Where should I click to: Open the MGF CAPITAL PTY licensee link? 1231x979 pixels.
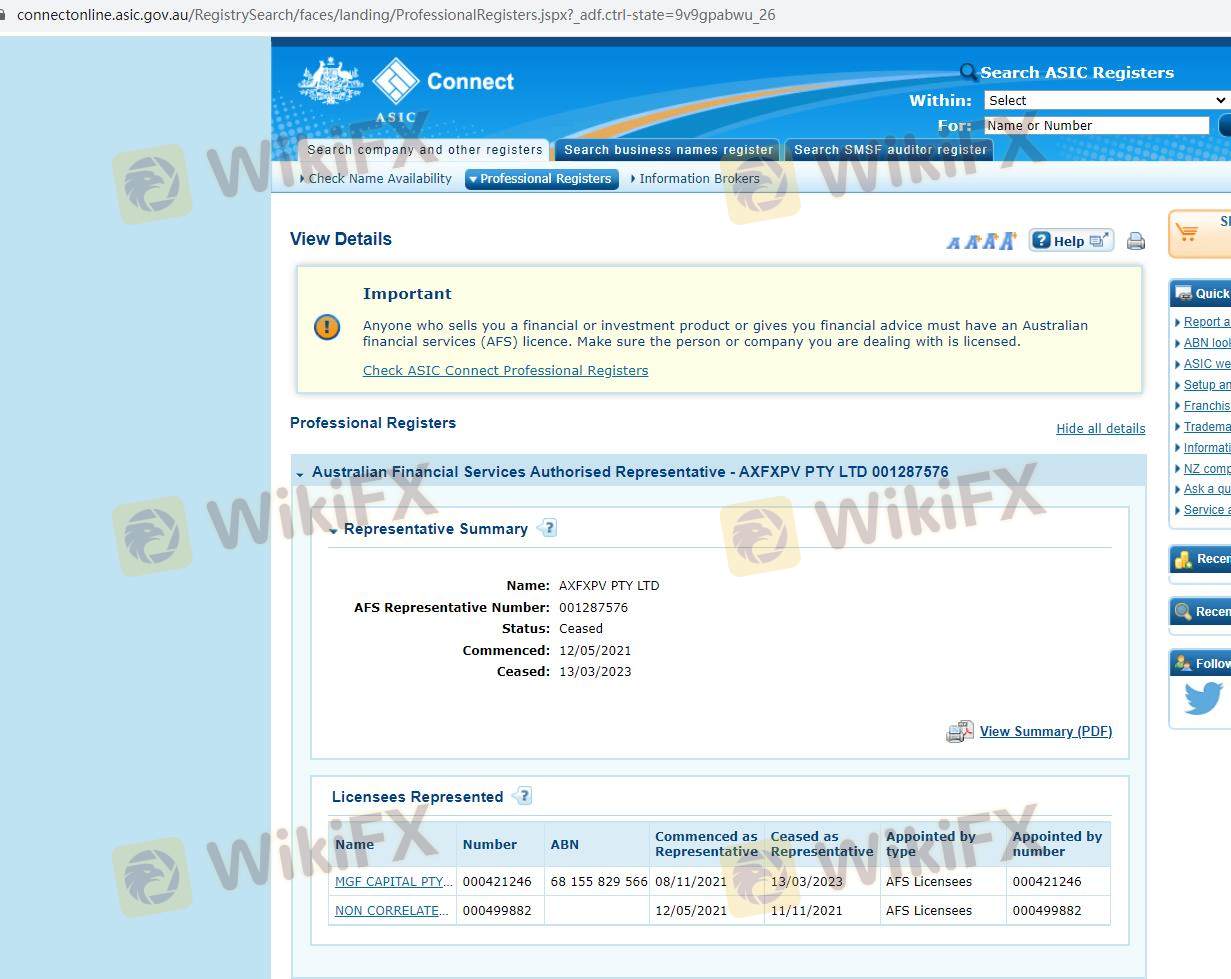393,882
